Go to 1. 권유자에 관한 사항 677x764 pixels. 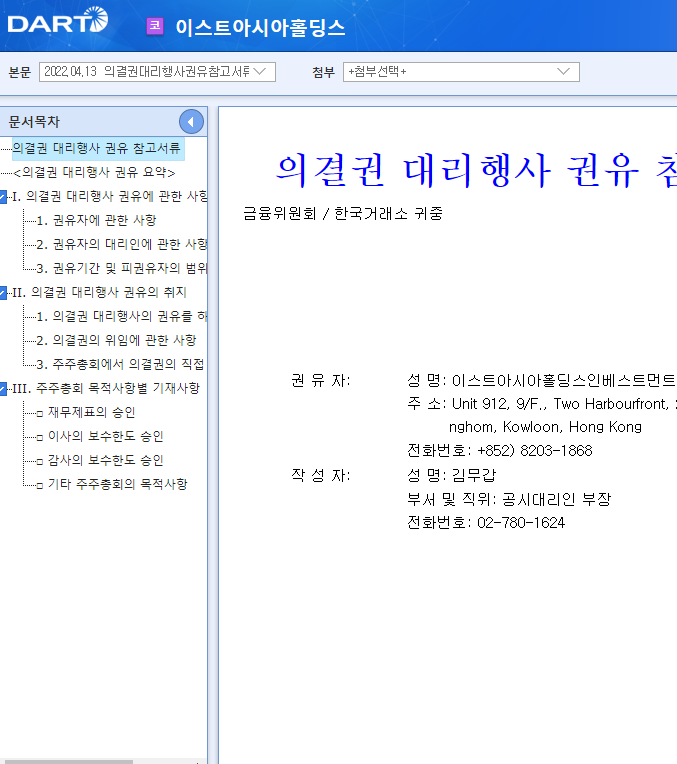click(x=97, y=220)
